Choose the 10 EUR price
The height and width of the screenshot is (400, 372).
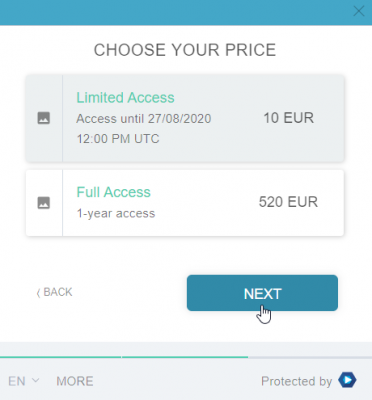coord(289,118)
